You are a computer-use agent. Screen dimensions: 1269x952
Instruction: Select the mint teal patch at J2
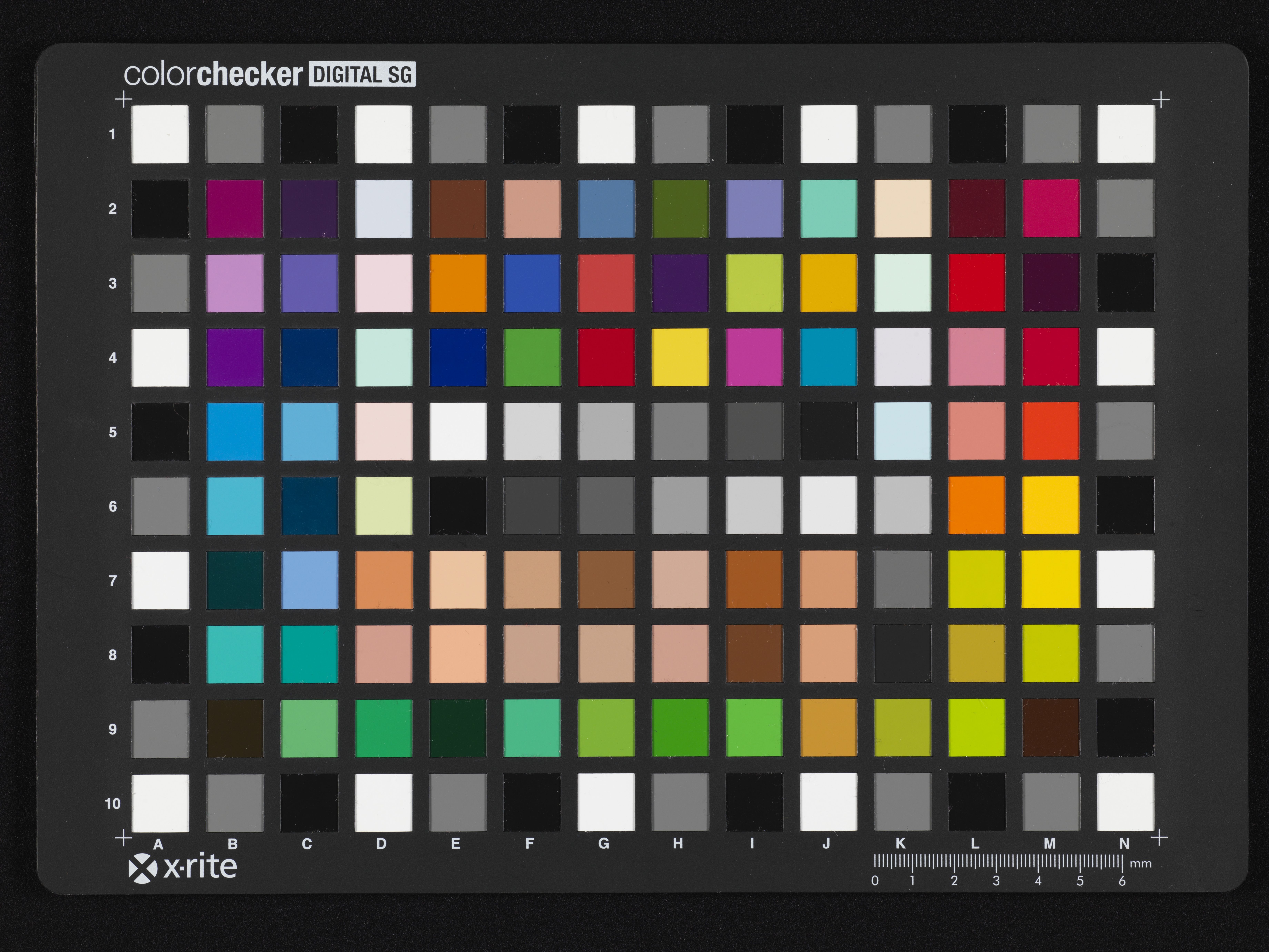point(828,208)
